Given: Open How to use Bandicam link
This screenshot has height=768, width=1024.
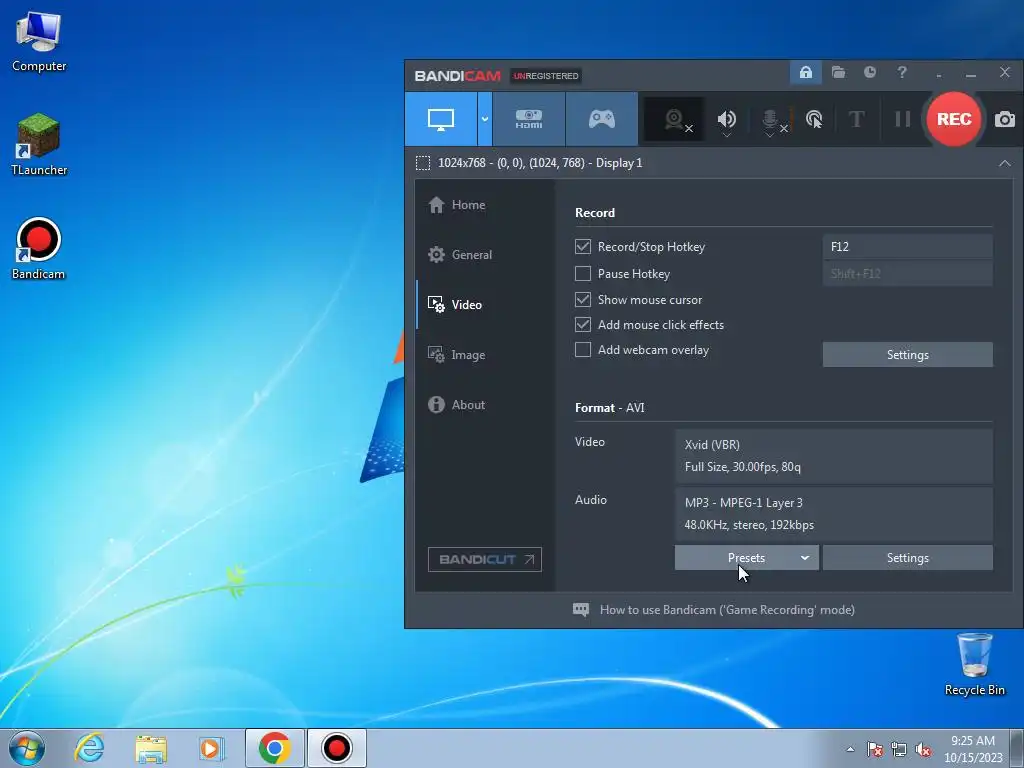Looking at the screenshot, I should point(727,610).
